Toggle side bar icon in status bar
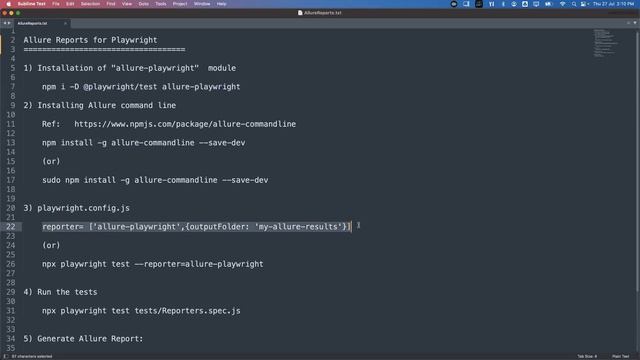 (x=6, y=356)
